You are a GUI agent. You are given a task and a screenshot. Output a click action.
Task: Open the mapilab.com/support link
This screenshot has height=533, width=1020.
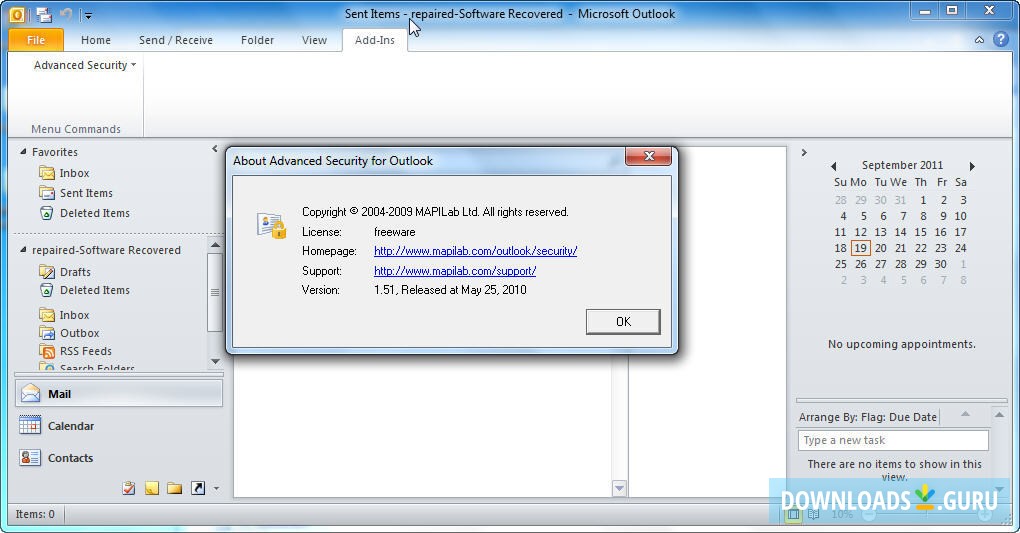point(455,271)
